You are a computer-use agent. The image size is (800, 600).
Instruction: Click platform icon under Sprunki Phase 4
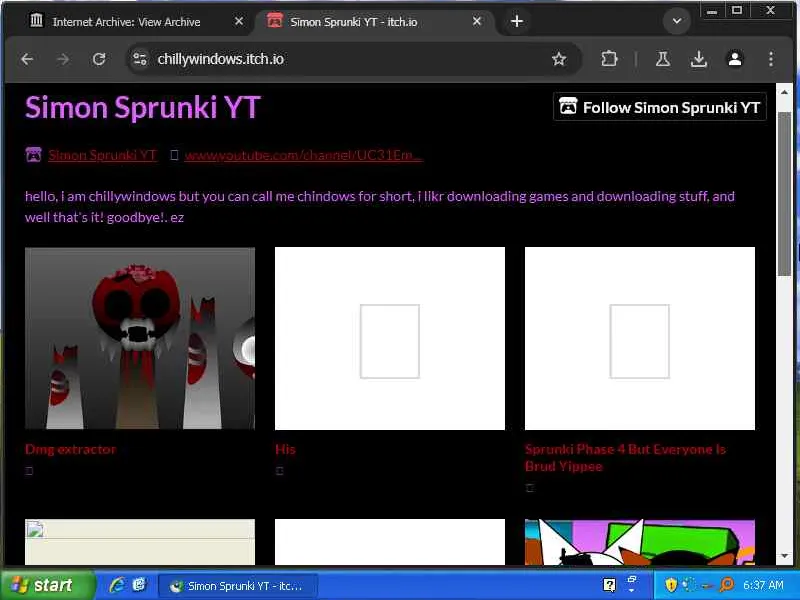pos(530,488)
